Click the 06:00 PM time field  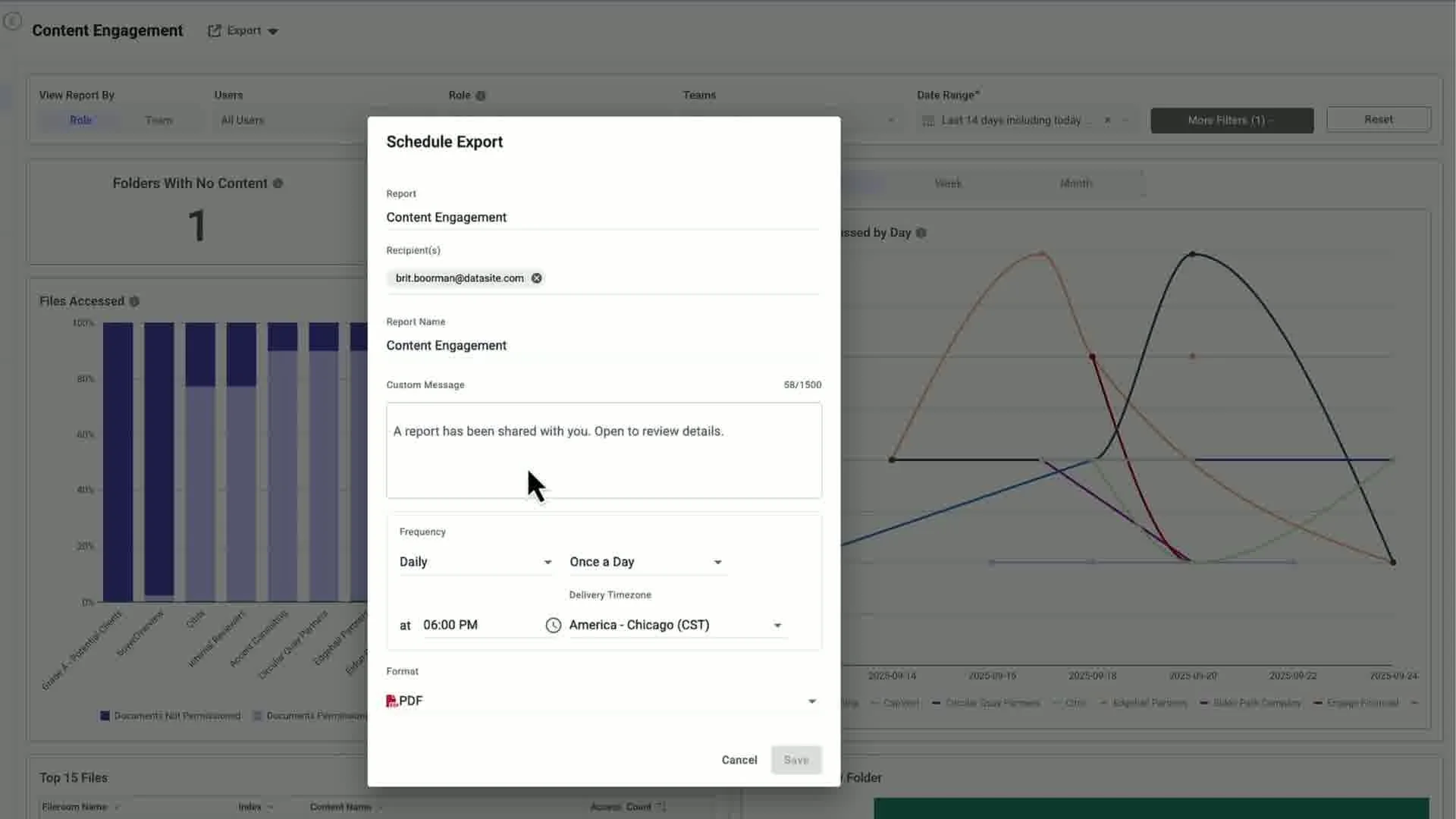click(450, 625)
